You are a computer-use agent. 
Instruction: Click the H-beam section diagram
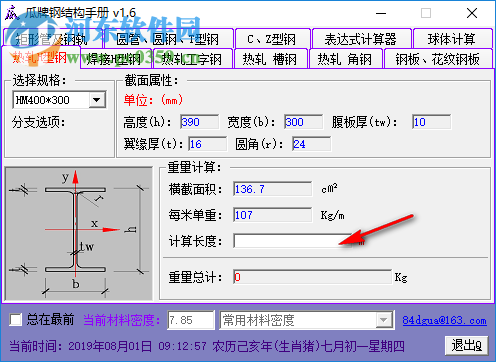[x=79, y=233]
